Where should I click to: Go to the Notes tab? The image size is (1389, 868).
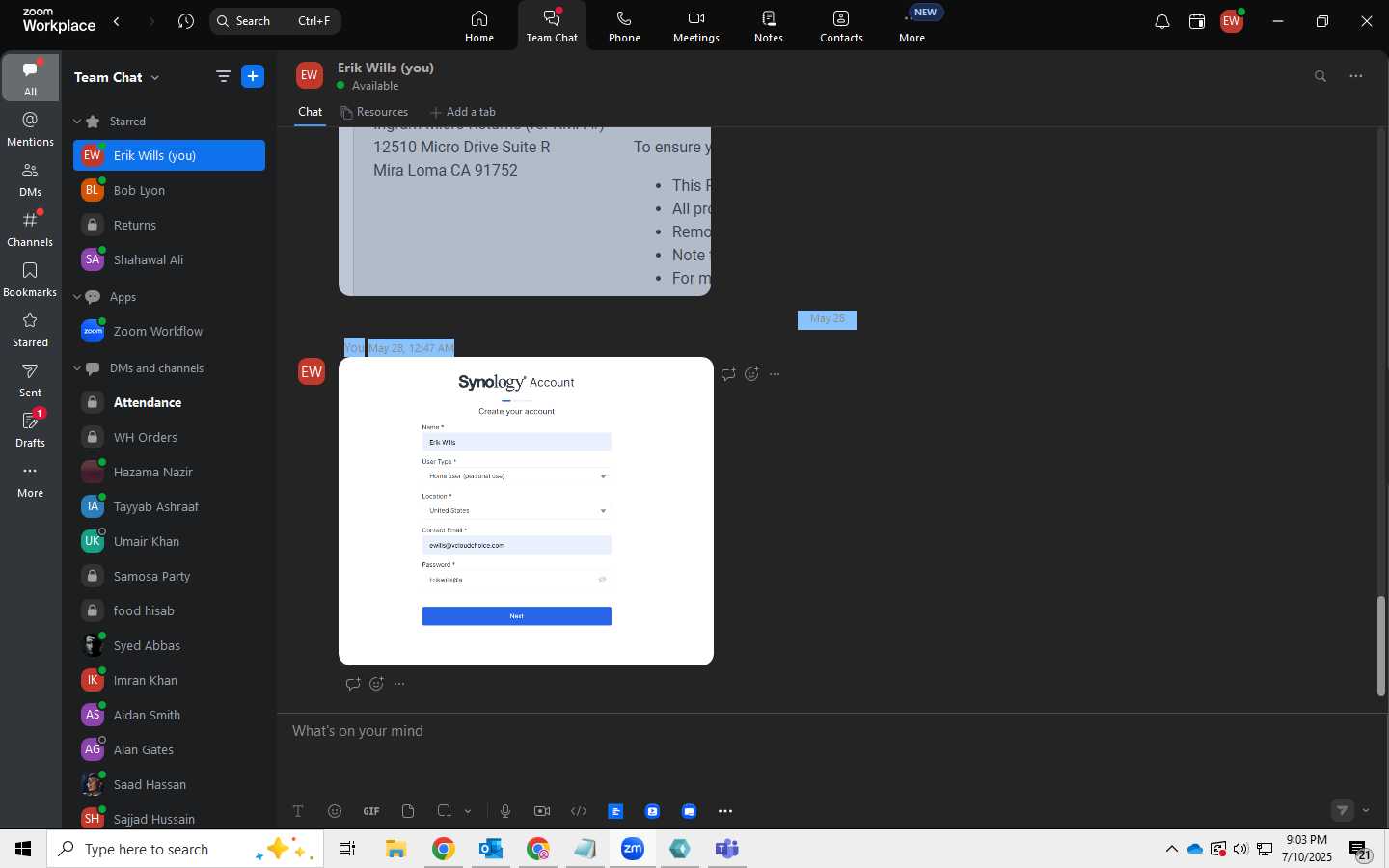[769, 26]
